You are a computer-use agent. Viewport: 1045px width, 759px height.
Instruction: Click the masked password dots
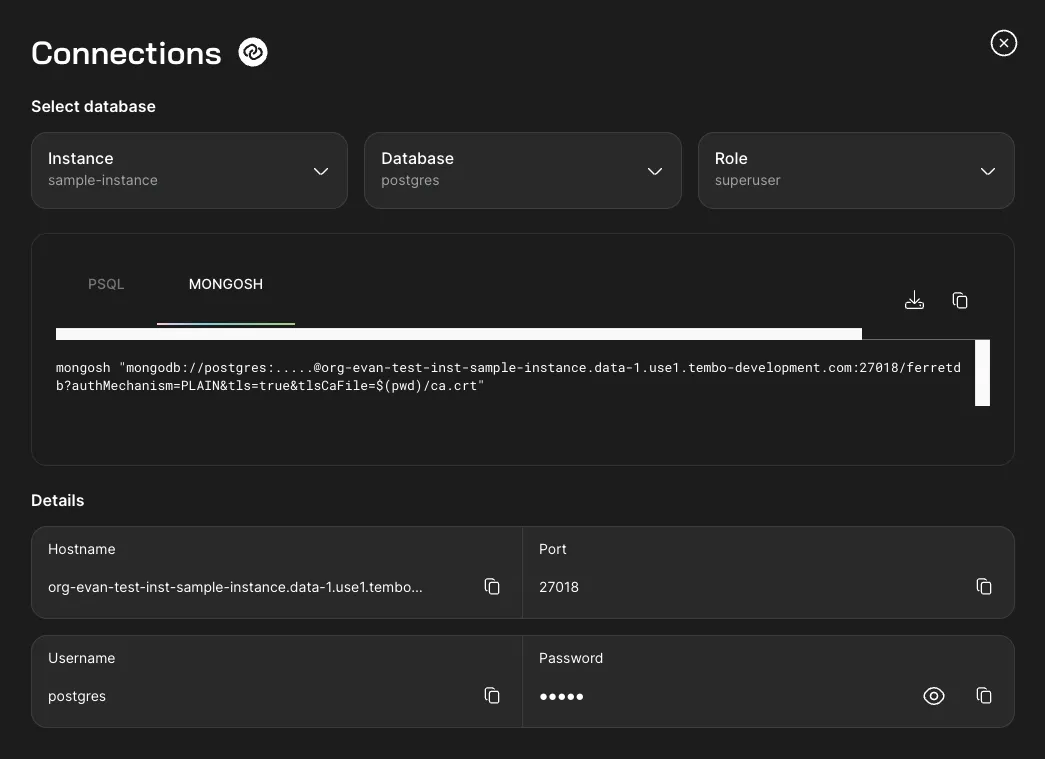pyautogui.click(x=561, y=696)
